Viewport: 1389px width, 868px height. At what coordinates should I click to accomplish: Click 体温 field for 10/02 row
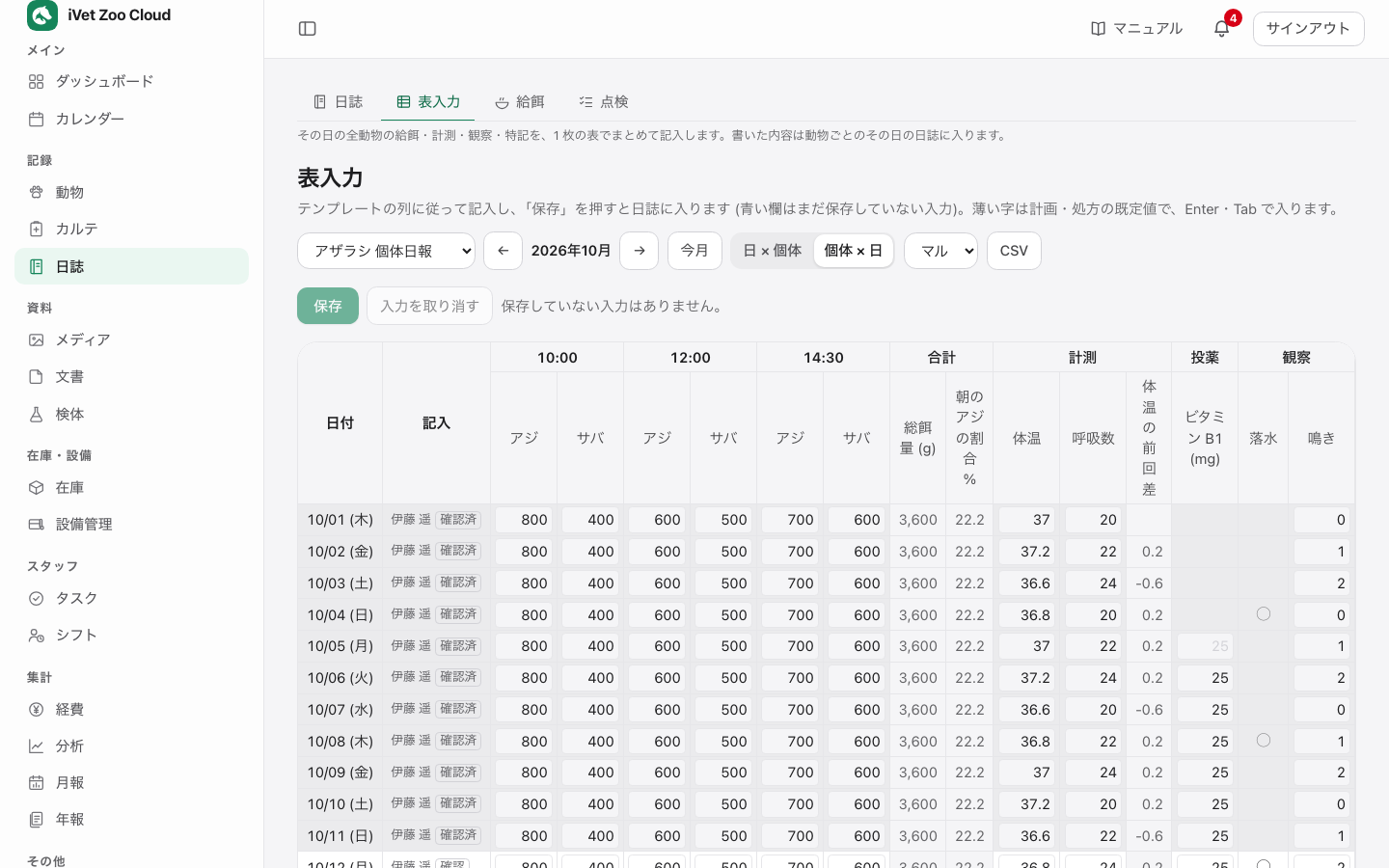1026,552
